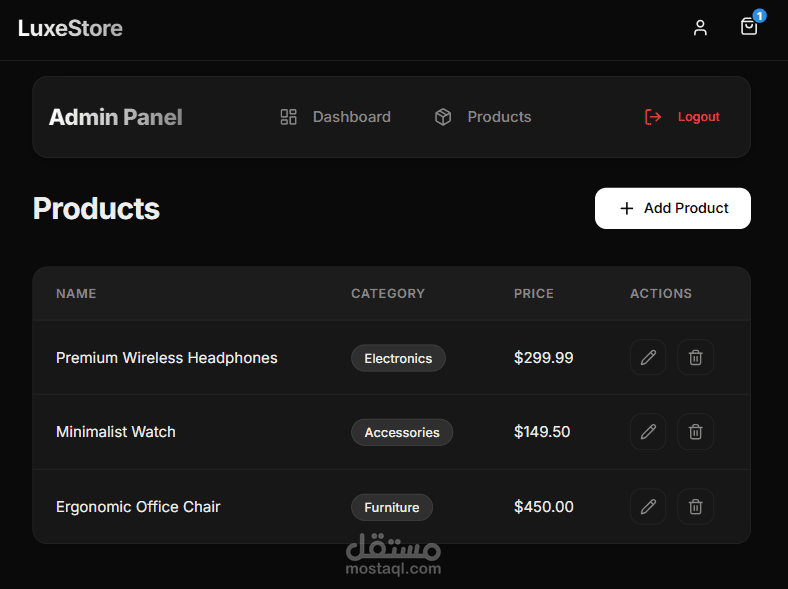Delete the Minimalist Watch product
Viewport: 788px width, 589px height.
click(x=696, y=432)
